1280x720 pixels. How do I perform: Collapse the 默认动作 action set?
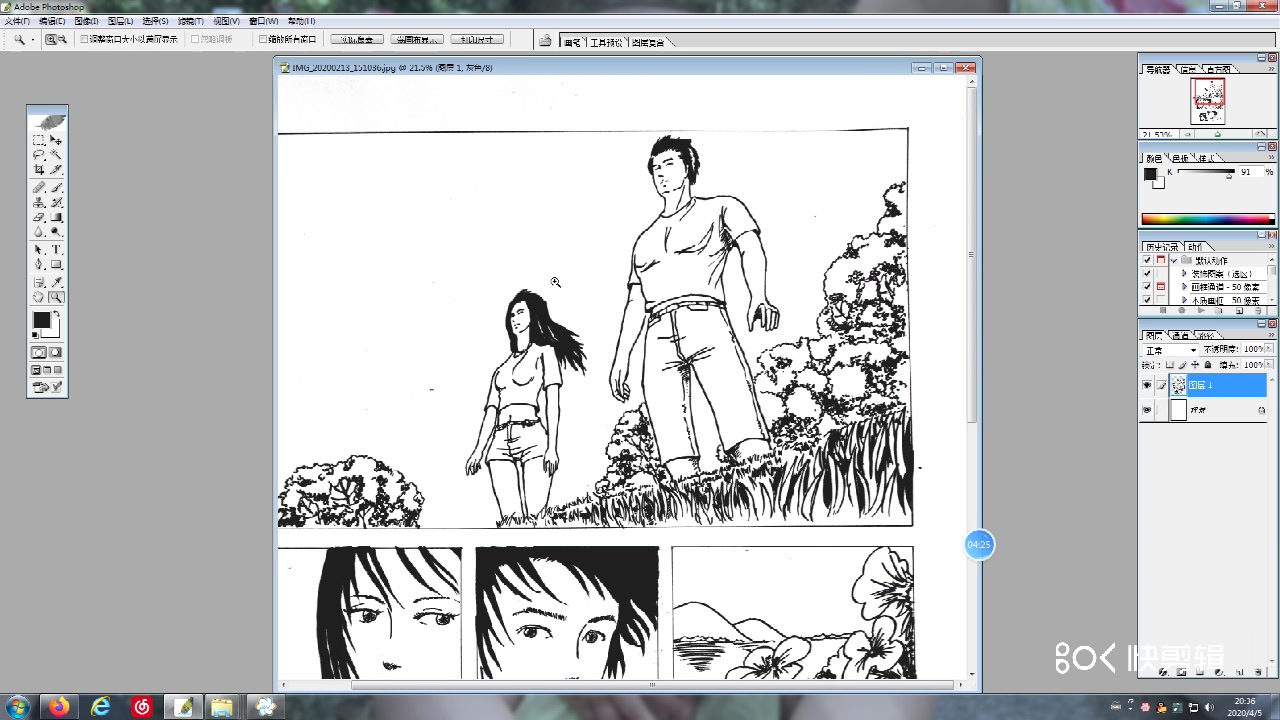(x=1174, y=261)
